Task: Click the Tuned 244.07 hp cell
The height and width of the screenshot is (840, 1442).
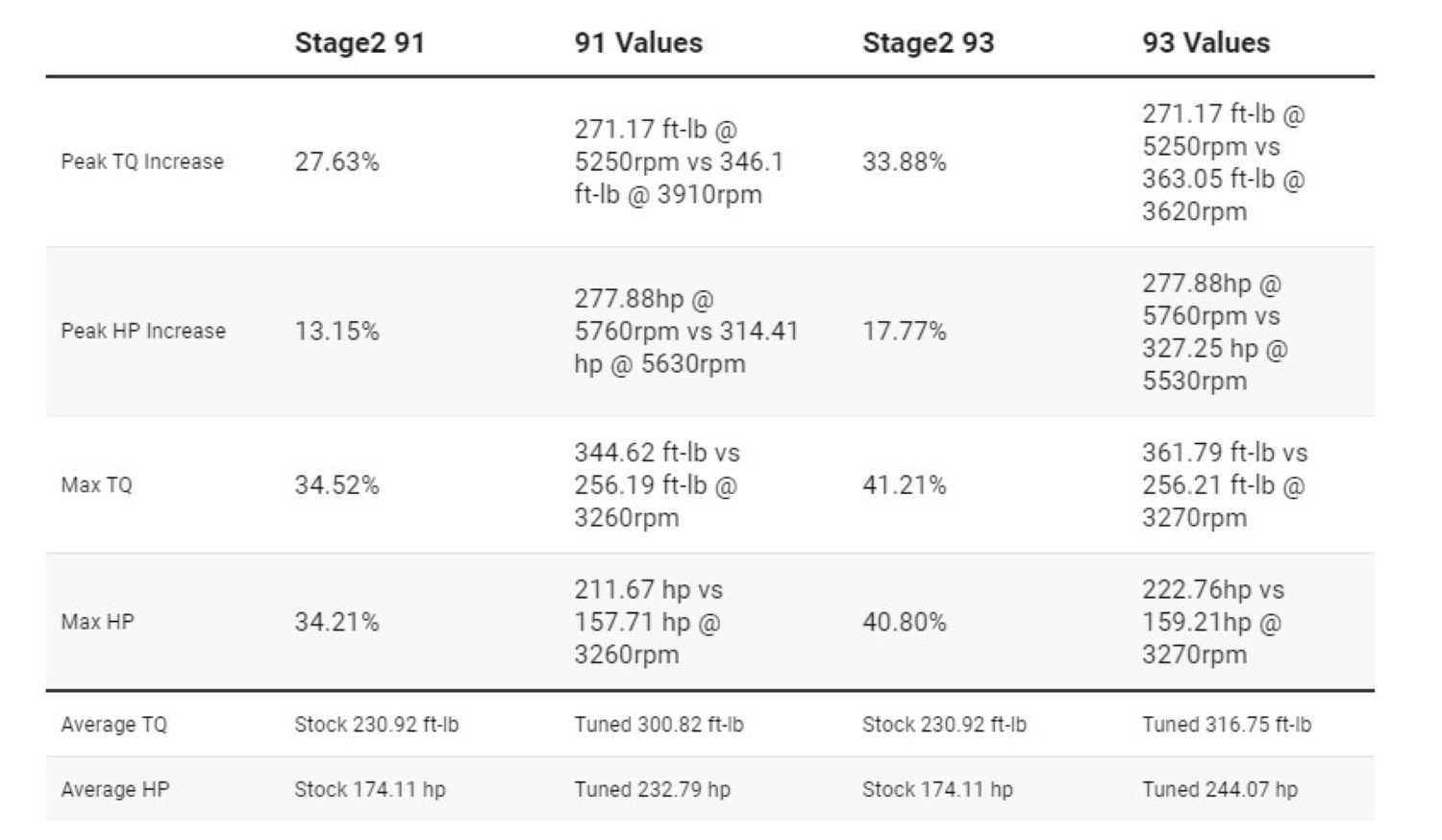Action: 1219,789
